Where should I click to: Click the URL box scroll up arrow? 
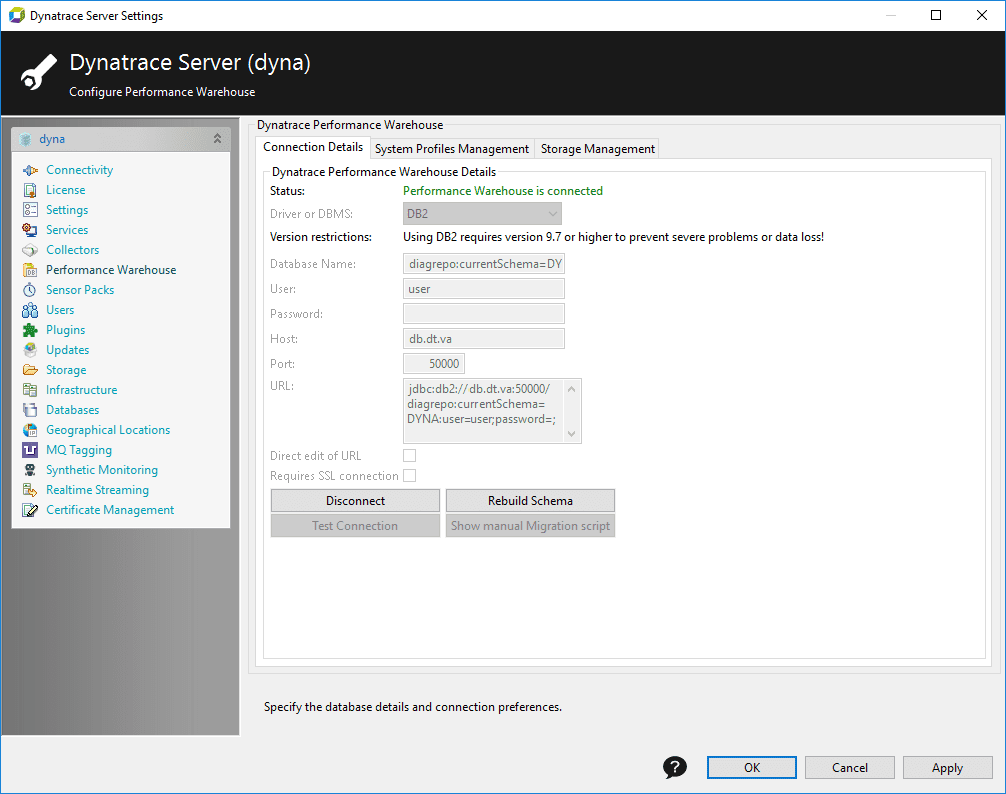pyautogui.click(x=572, y=389)
